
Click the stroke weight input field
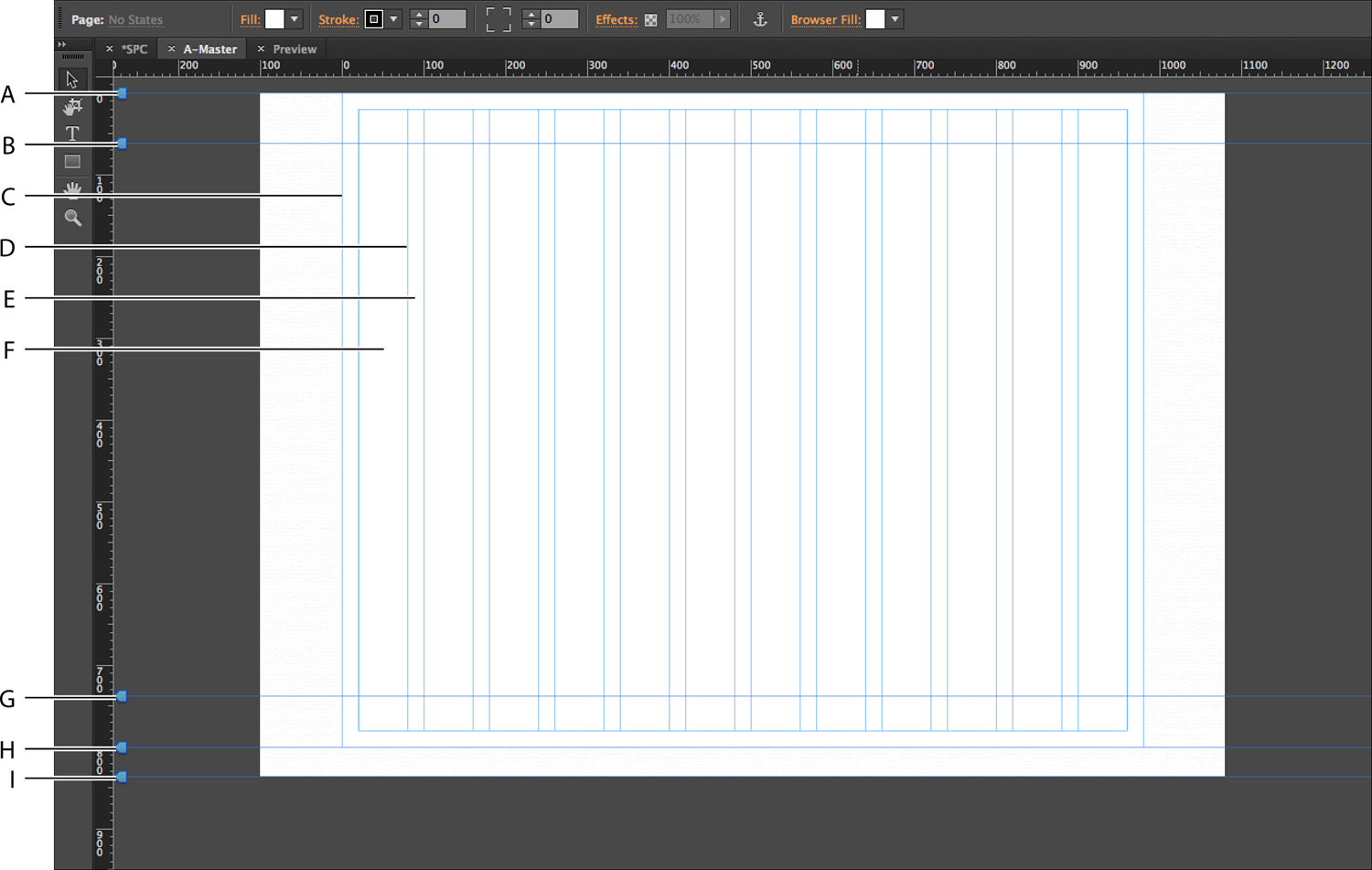point(447,19)
